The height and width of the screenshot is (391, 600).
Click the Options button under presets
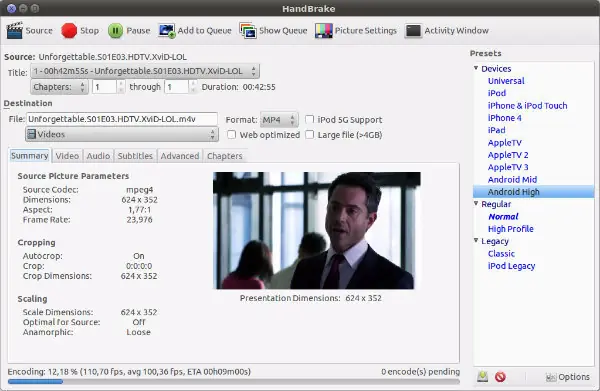pos(567,377)
